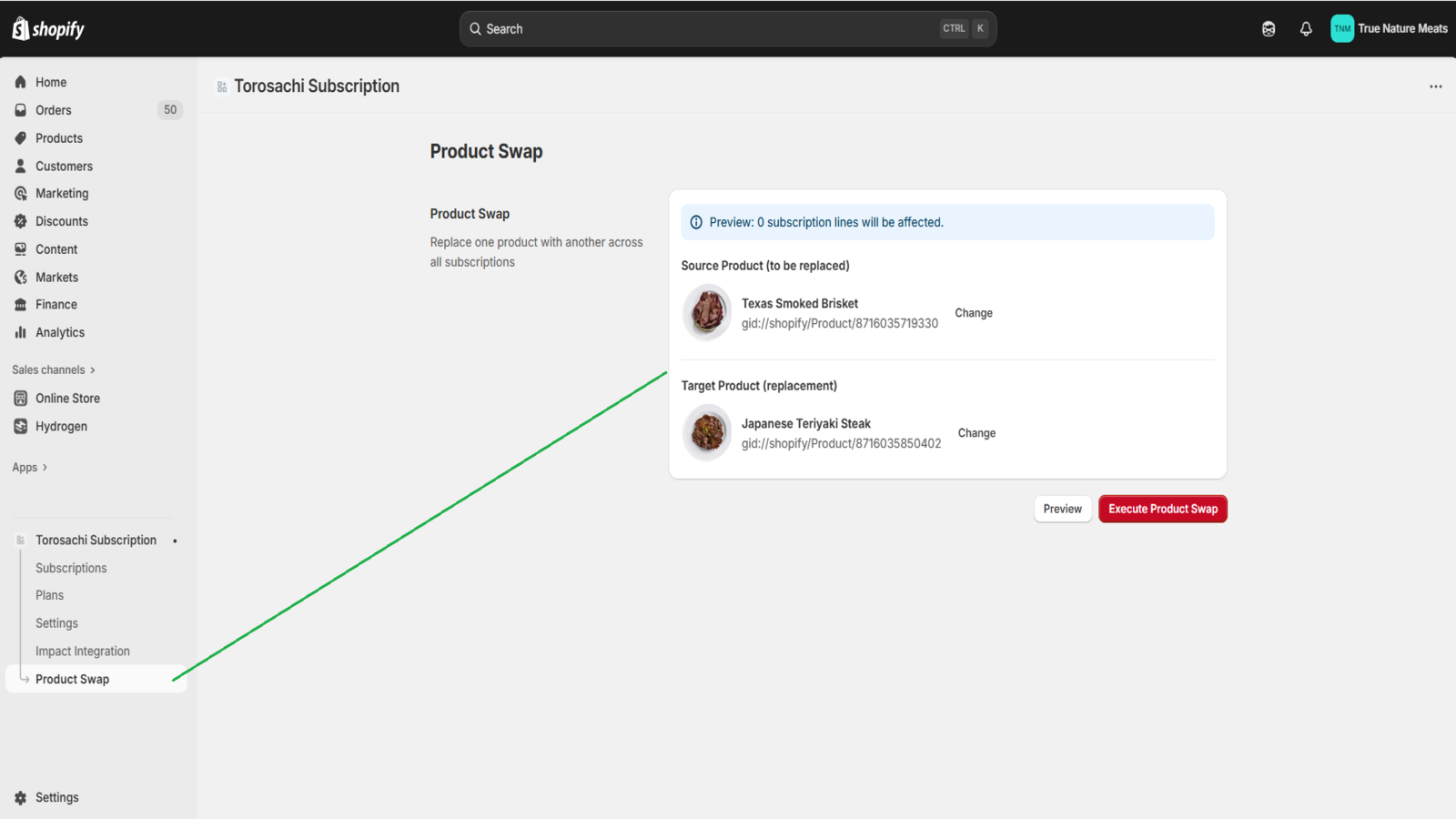This screenshot has height=819, width=1456.
Task: Open Impact Integration subitem
Action: pyautogui.click(x=83, y=652)
